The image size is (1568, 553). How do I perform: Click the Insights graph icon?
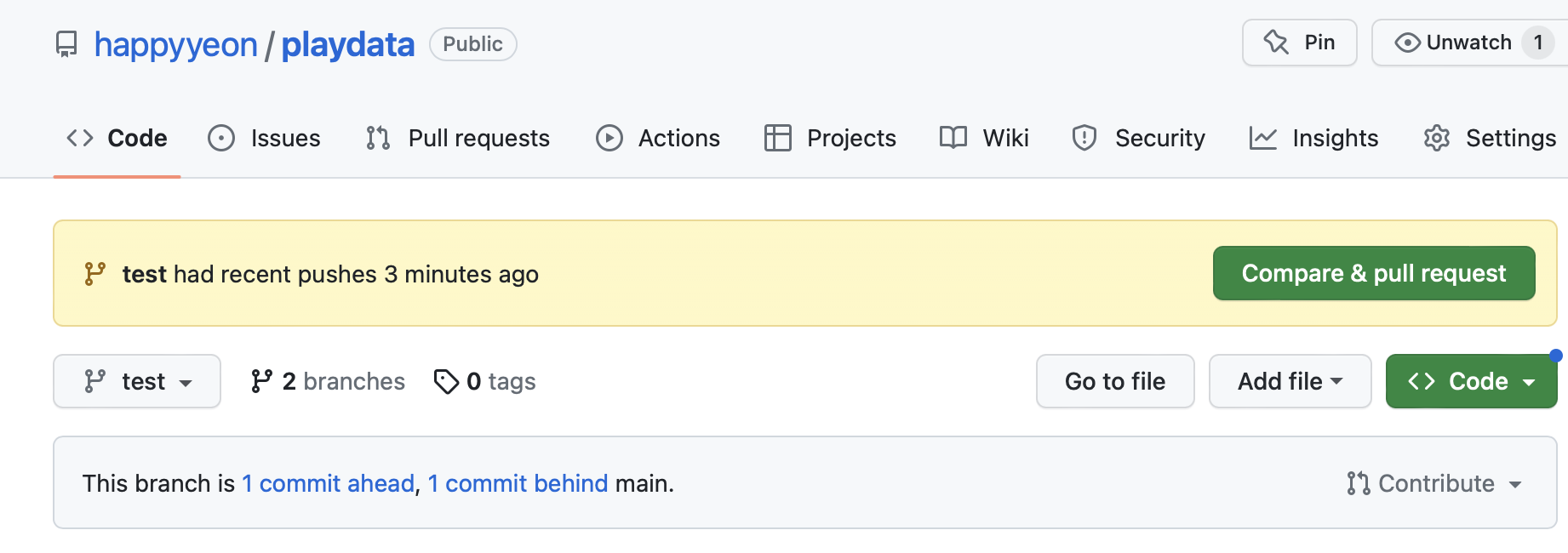click(1263, 138)
